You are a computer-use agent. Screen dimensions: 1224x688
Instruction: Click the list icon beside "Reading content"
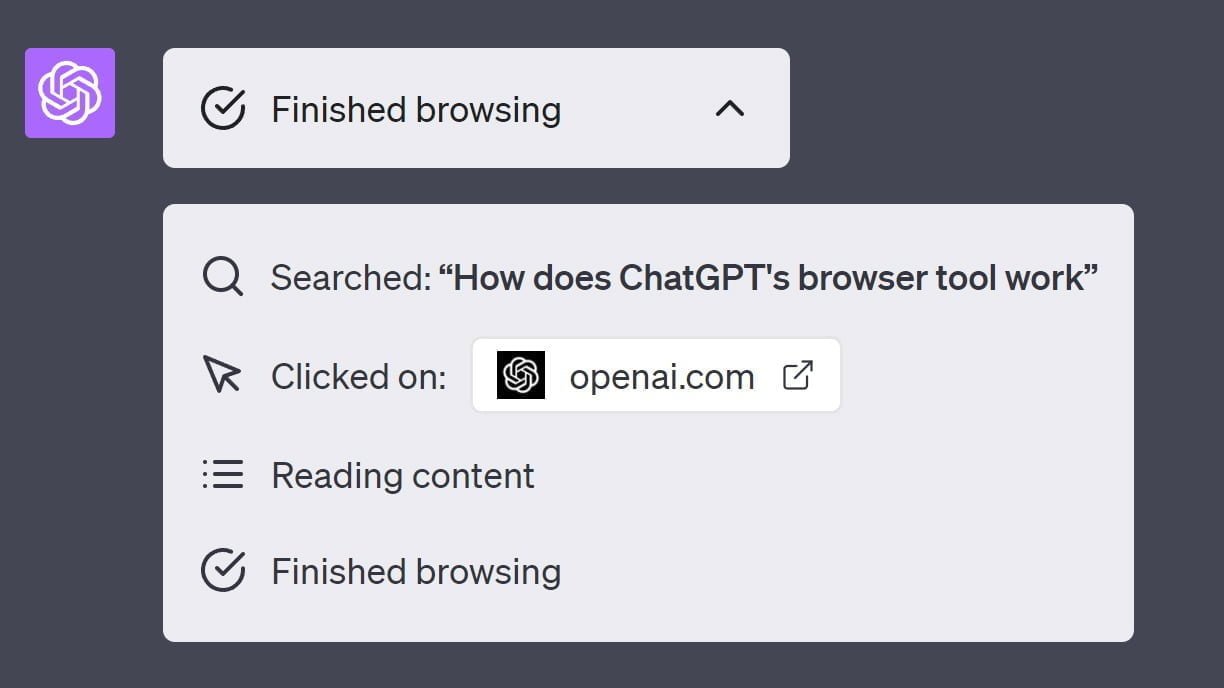[222, 474]
